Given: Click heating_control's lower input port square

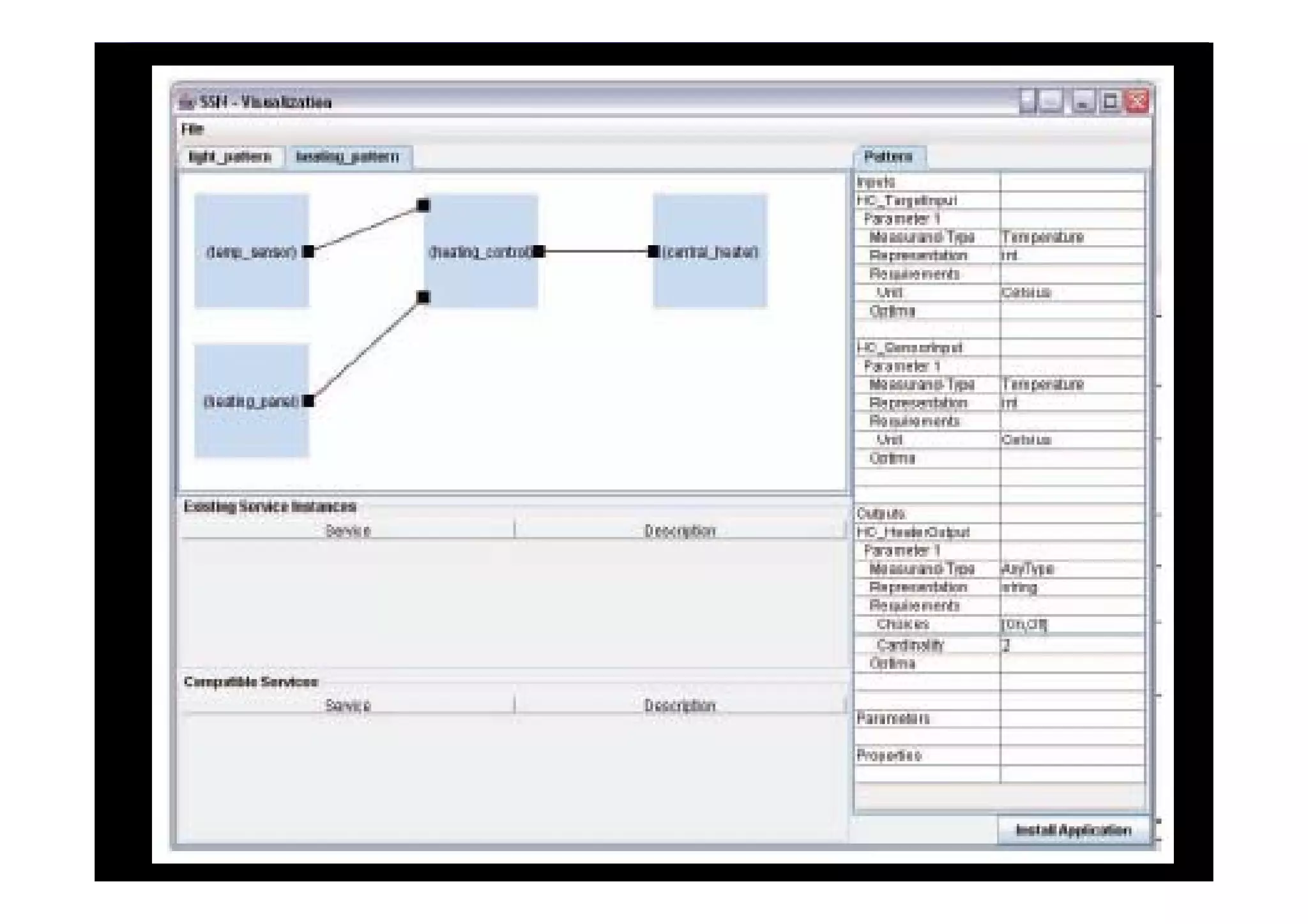Looking at the screenshot, I should pyautogui.click(x=423, y=297).
